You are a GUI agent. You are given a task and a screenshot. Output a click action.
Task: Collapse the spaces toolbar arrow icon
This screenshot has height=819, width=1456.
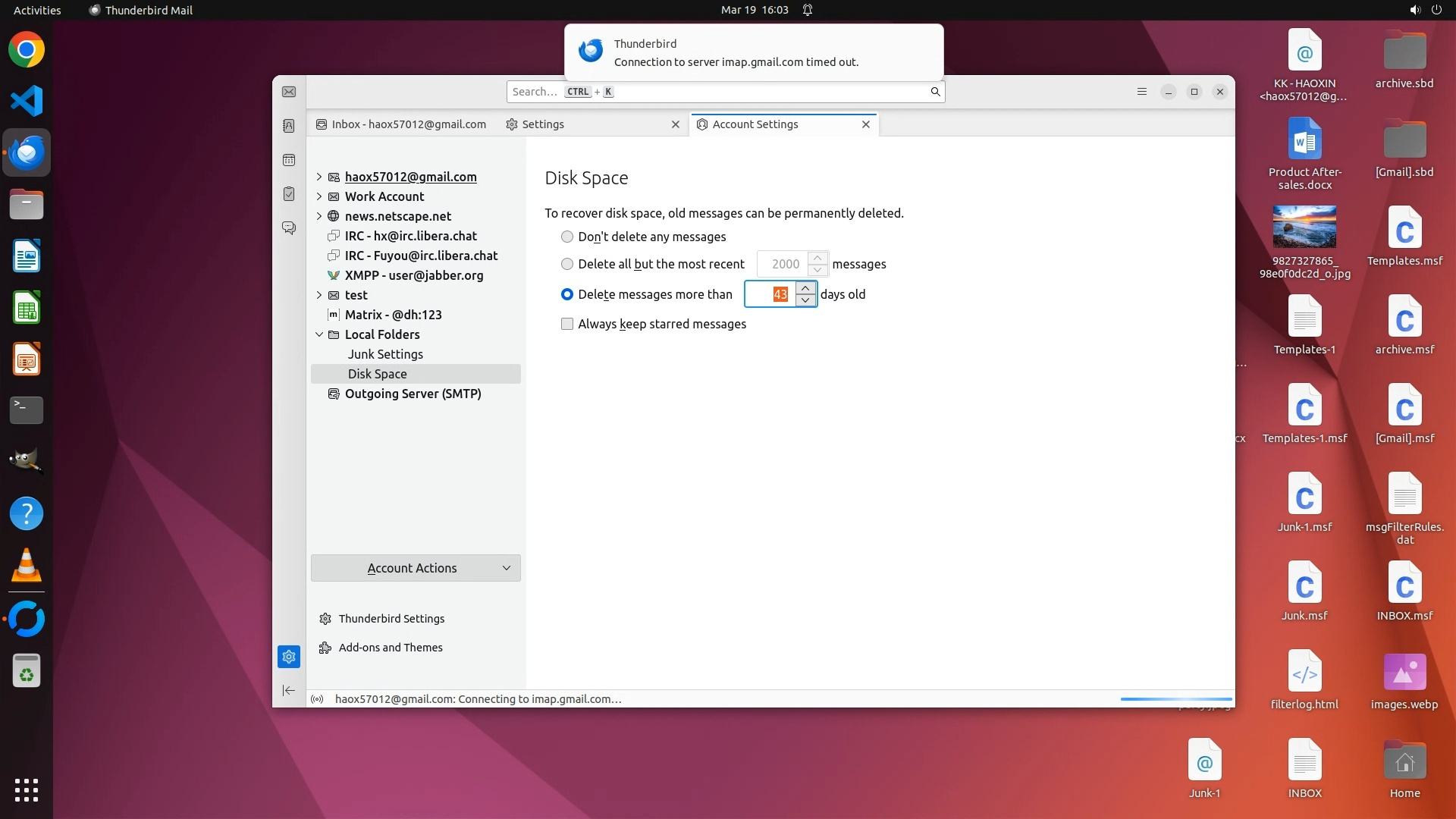289,690
